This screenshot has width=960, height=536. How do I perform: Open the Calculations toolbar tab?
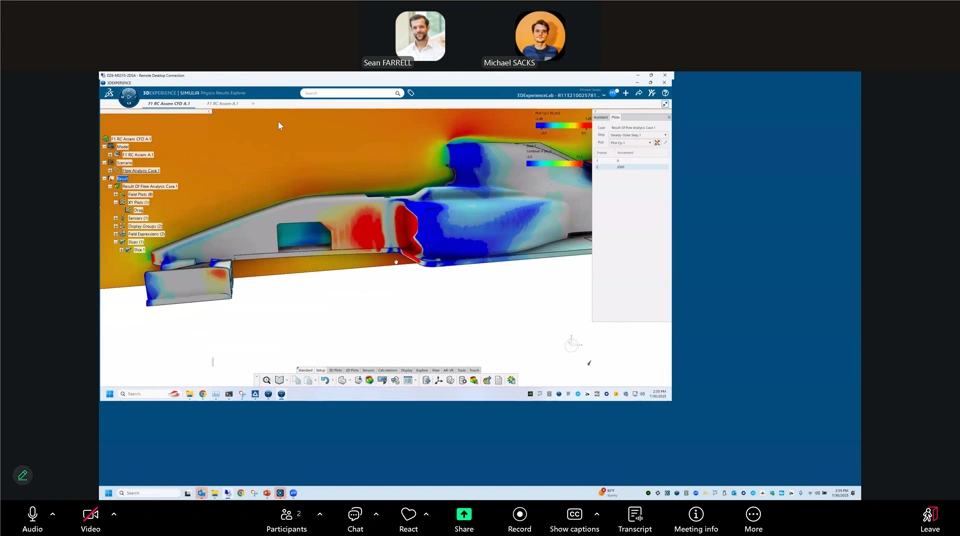pos(388,371)
